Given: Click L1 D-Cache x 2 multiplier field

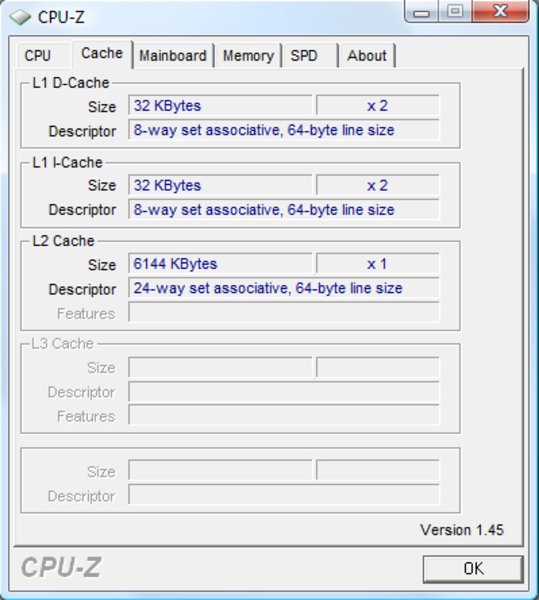Looking at the screenshot, I should [x=378, y=106].
